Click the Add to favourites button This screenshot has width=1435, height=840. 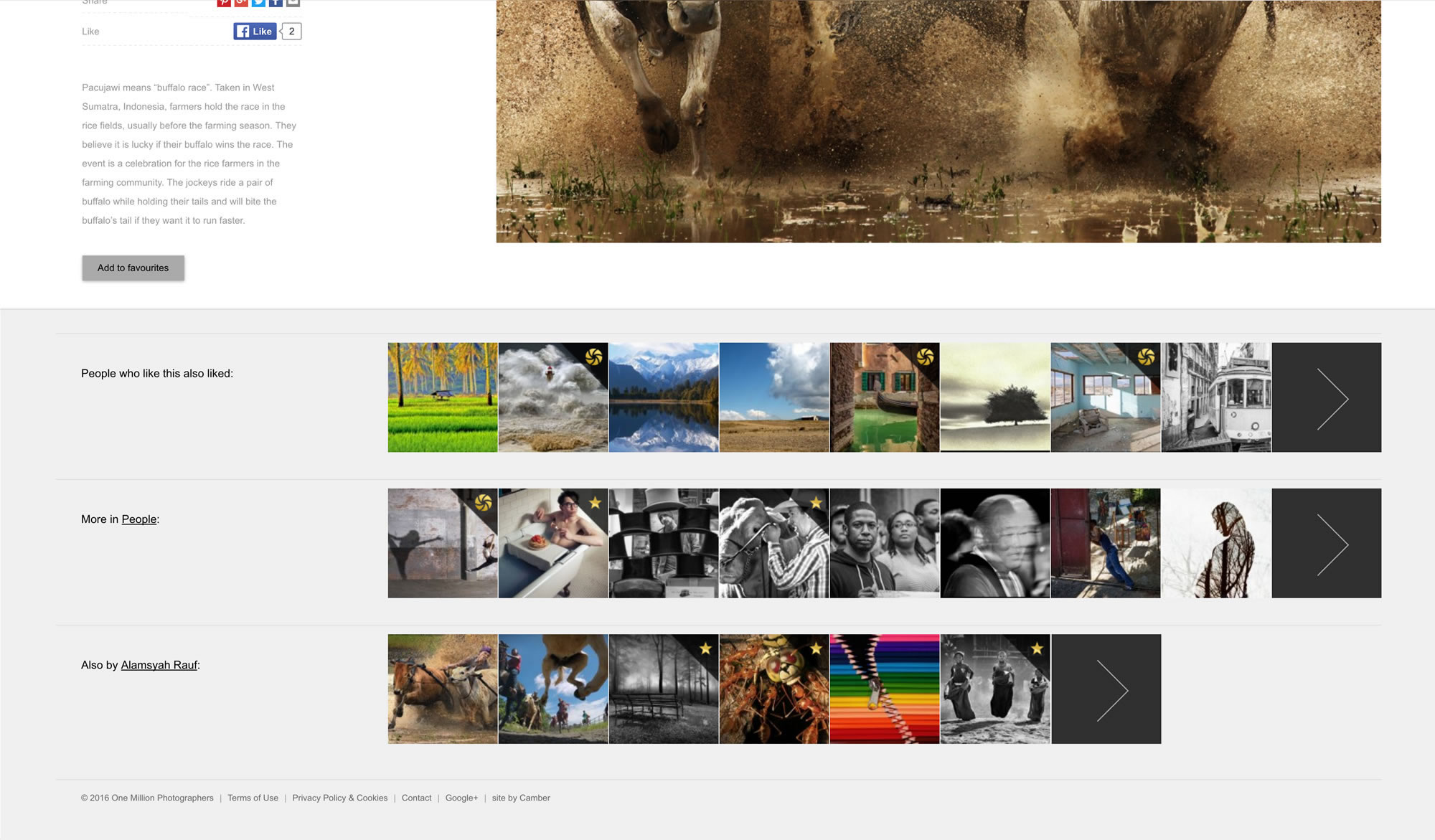(133, 268)
